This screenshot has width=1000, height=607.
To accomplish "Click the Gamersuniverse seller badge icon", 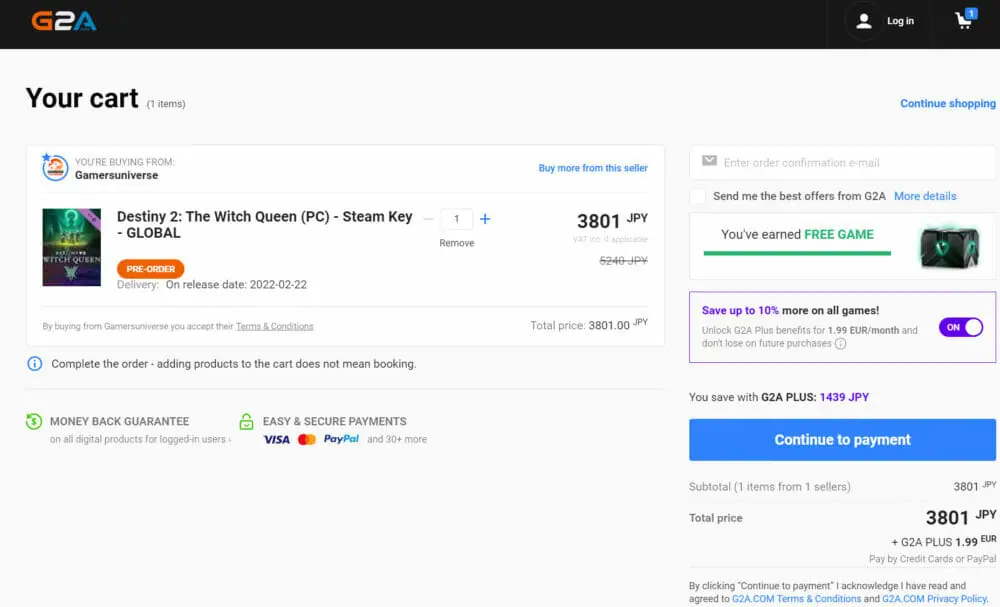I will tap(55, 167).
